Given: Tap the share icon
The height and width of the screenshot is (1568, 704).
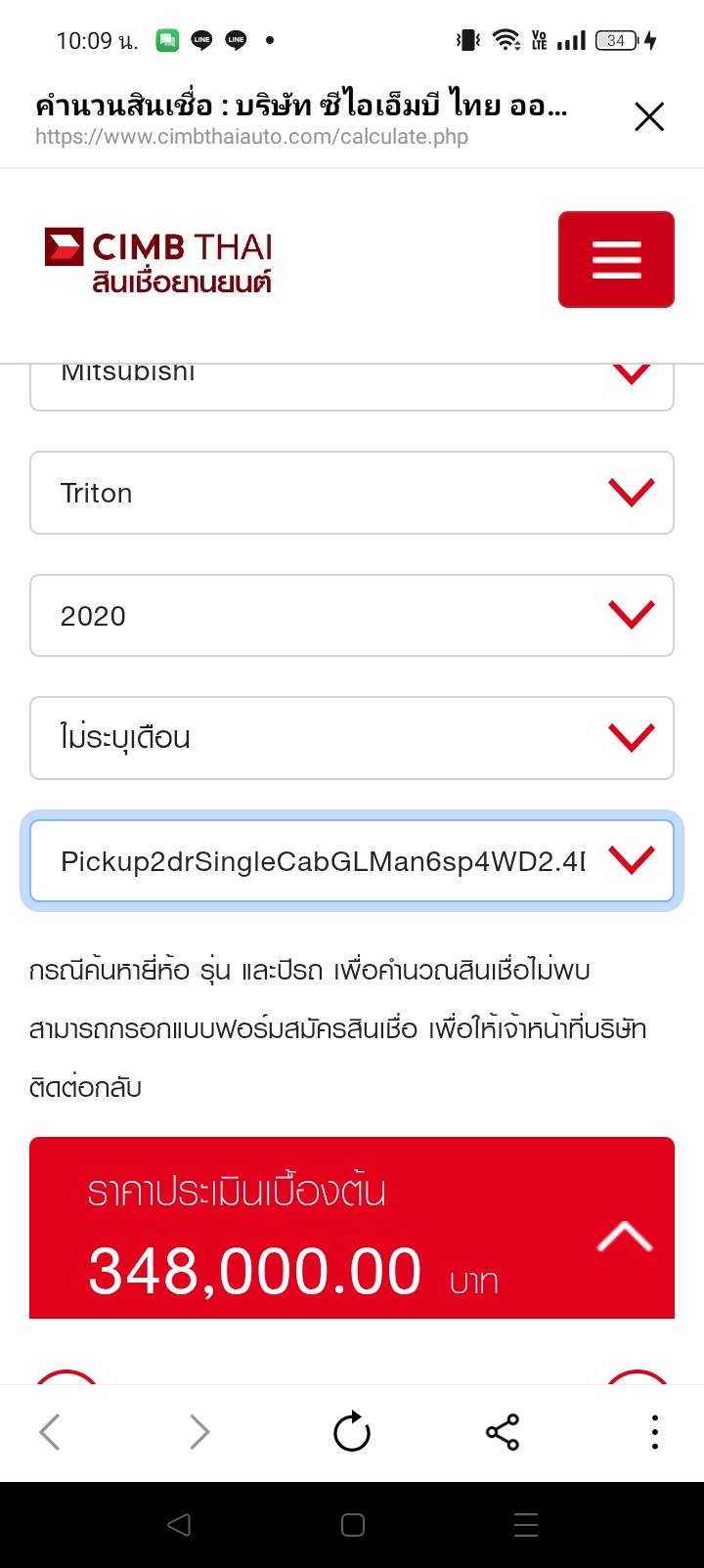Looking at the screenshot, I should tap(503, 1433).
